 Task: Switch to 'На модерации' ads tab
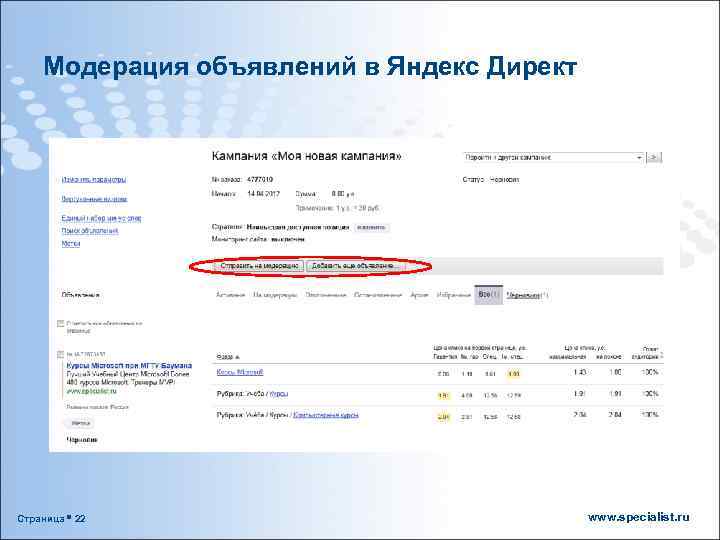pyautogui.click(x=275, y=295)
